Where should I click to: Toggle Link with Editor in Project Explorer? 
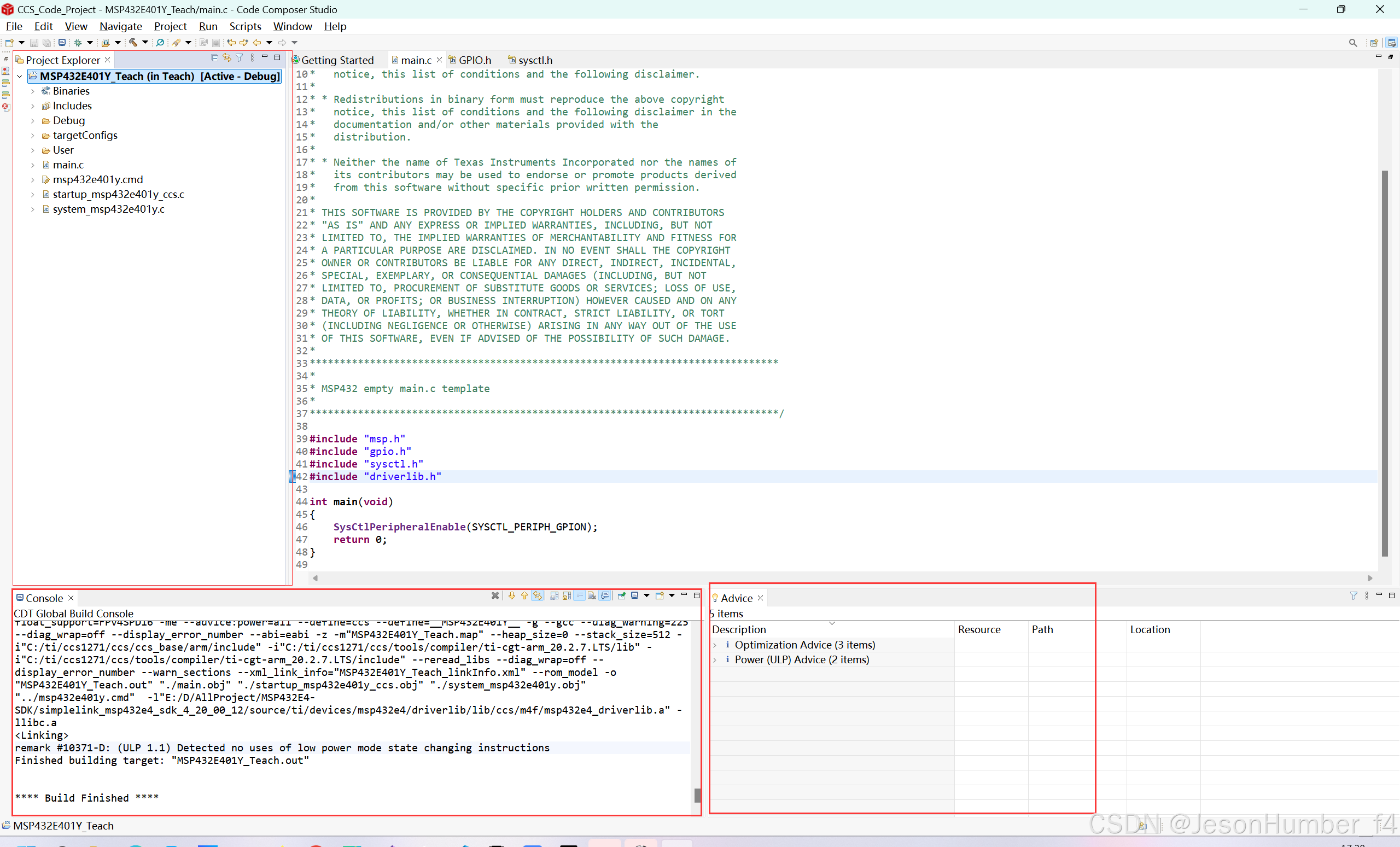227,57
